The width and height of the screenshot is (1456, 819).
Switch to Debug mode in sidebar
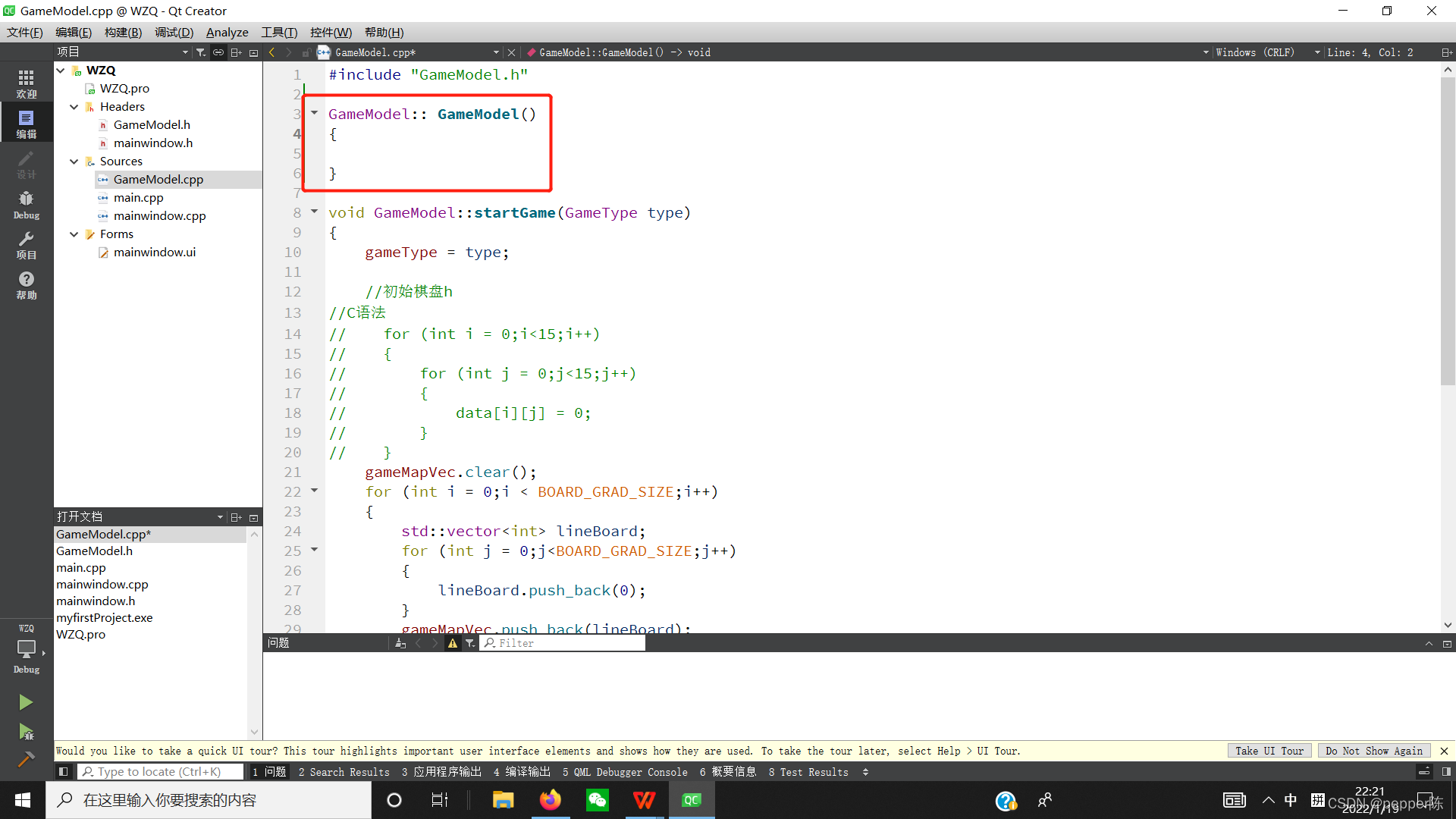[26, 204]
